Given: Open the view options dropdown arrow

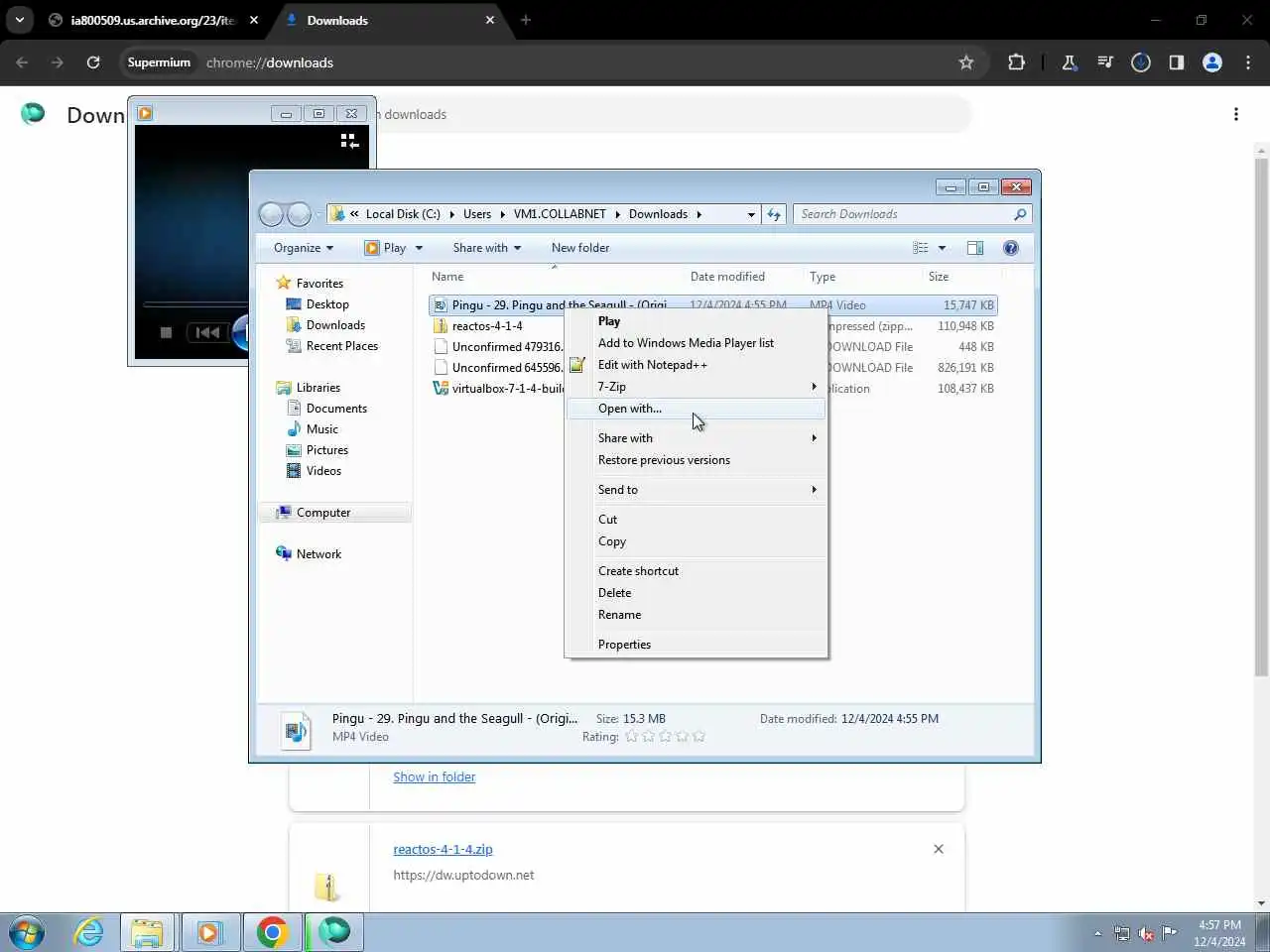Looking at the screenshot, I should (x=943, y=248).
